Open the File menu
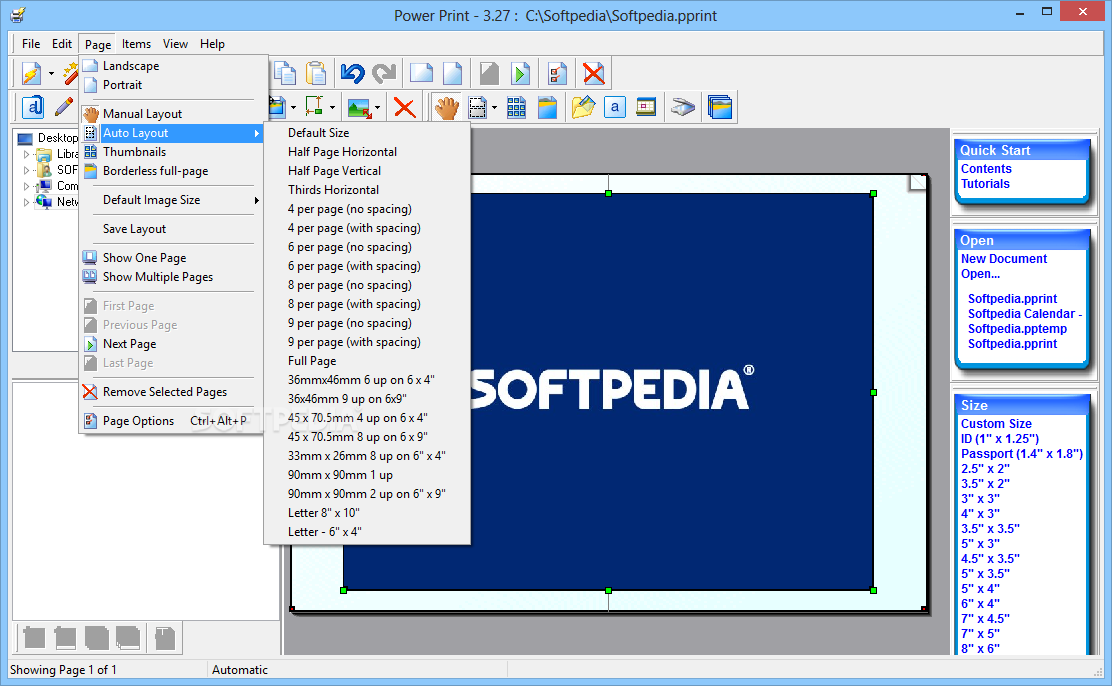1112x686 pixels. tap(31, 44)
